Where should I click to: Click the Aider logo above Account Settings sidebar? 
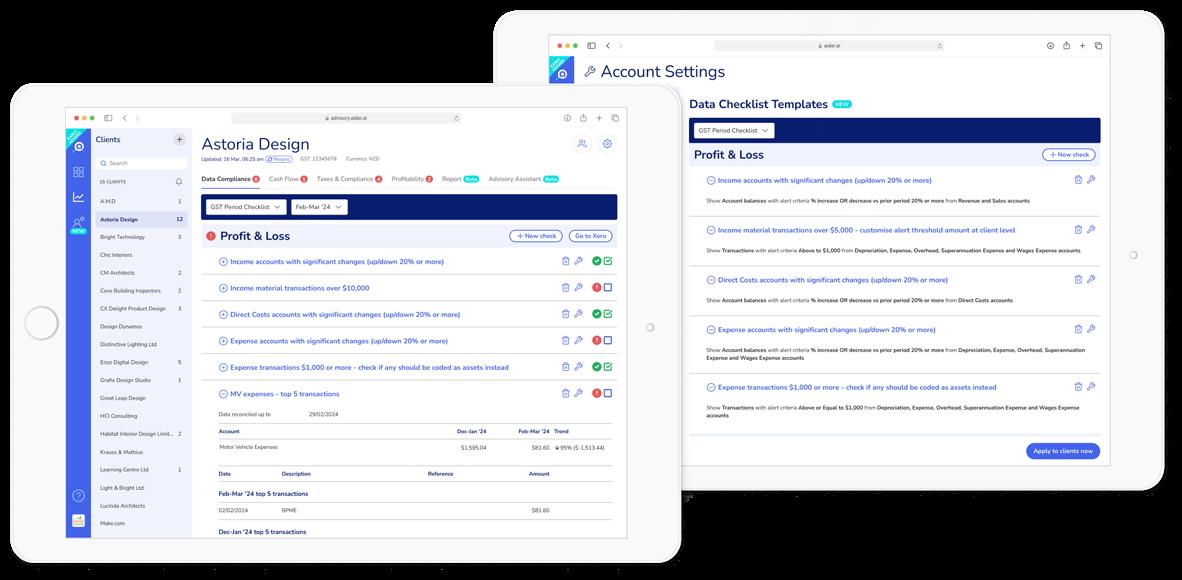[562, 70]
